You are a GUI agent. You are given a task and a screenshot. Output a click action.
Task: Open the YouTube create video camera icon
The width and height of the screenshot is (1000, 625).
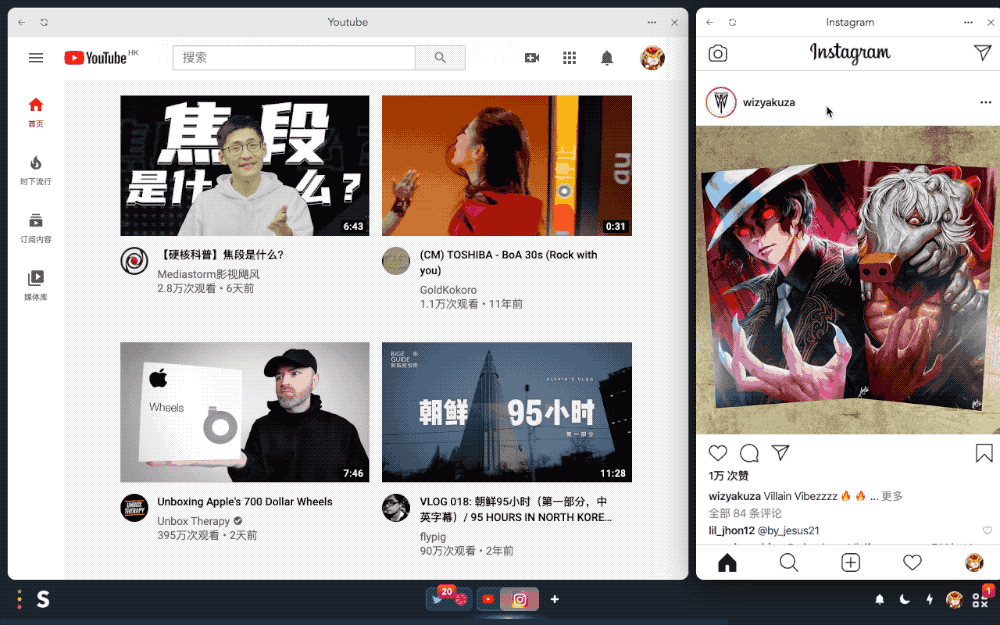pyautogui.click(x=532, y=58)
